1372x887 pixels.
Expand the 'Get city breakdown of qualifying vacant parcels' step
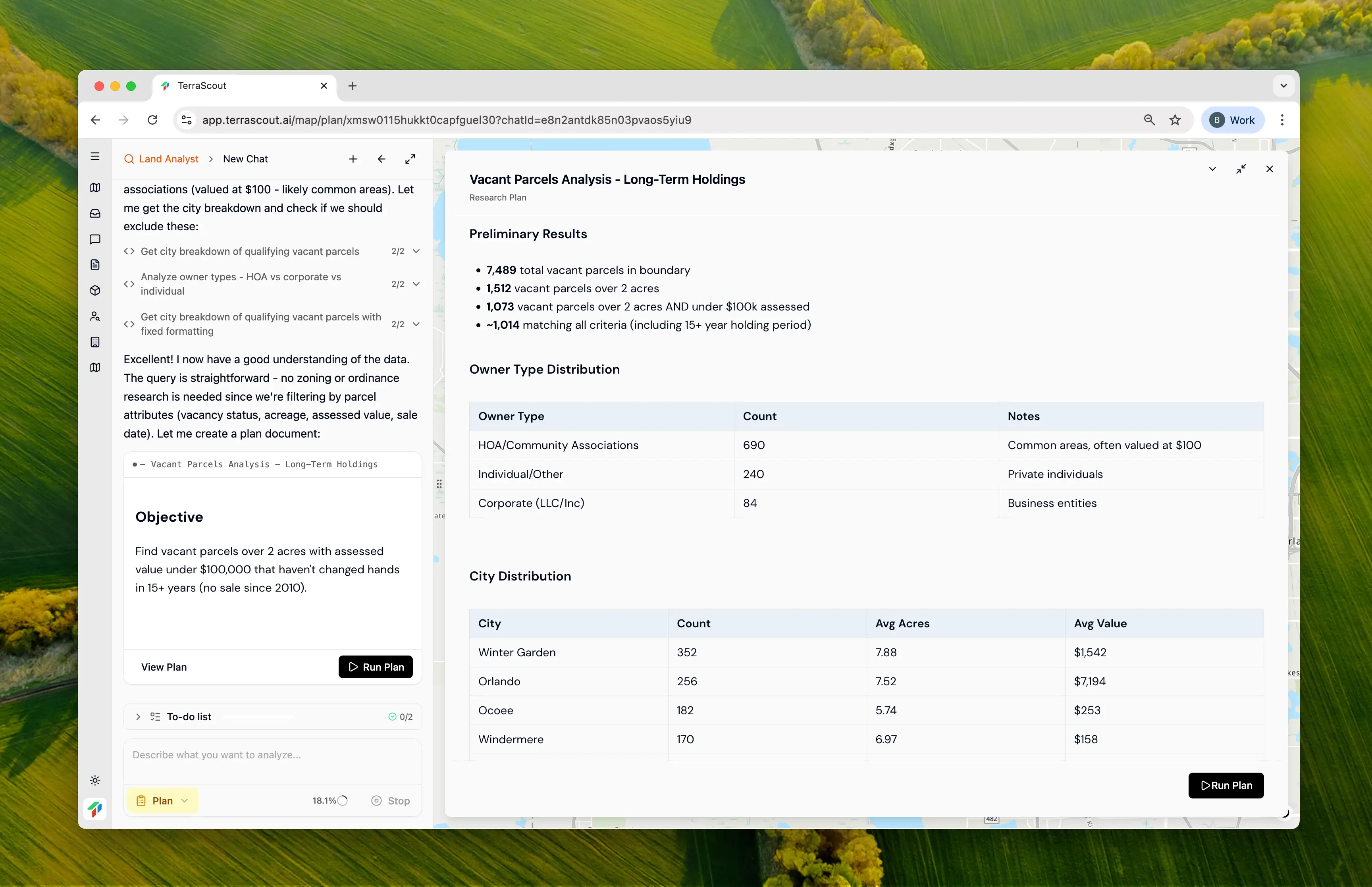point(416,251)
